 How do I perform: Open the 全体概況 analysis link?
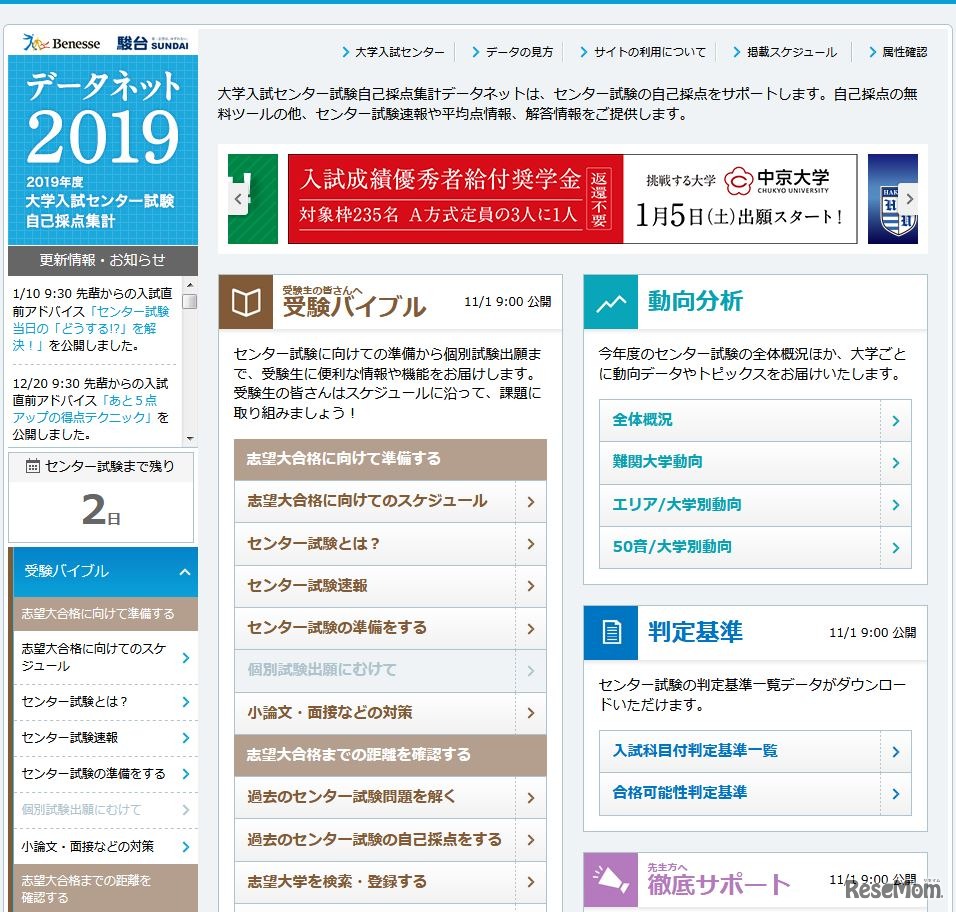point(755,421)
